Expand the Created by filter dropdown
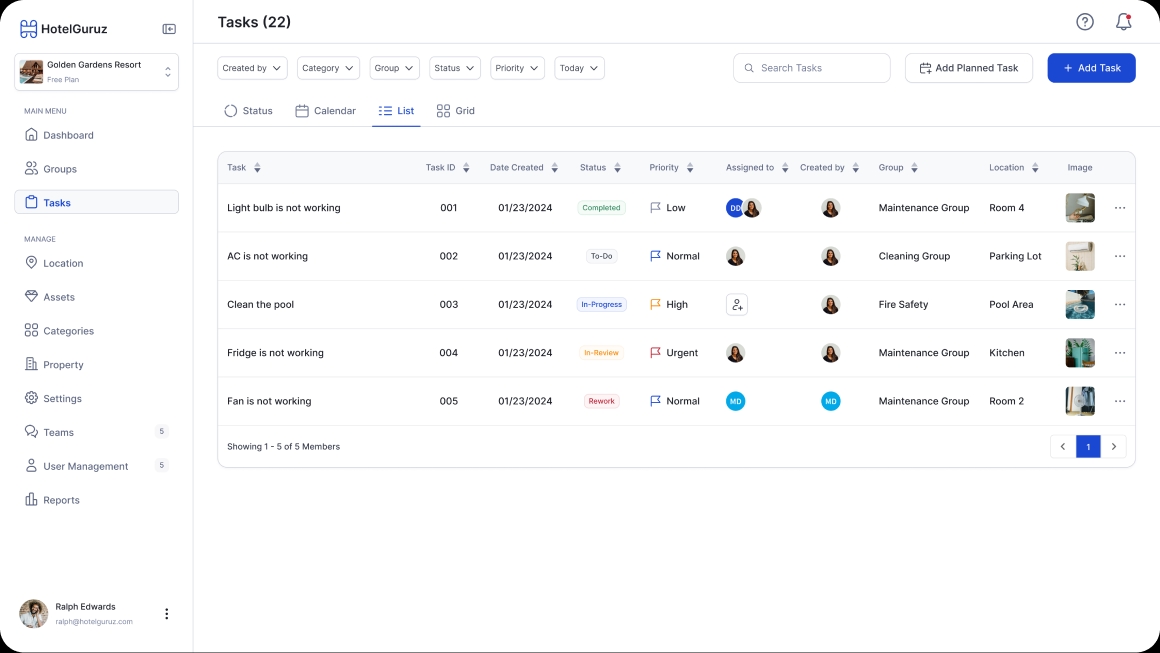 (x=252, y=68)
